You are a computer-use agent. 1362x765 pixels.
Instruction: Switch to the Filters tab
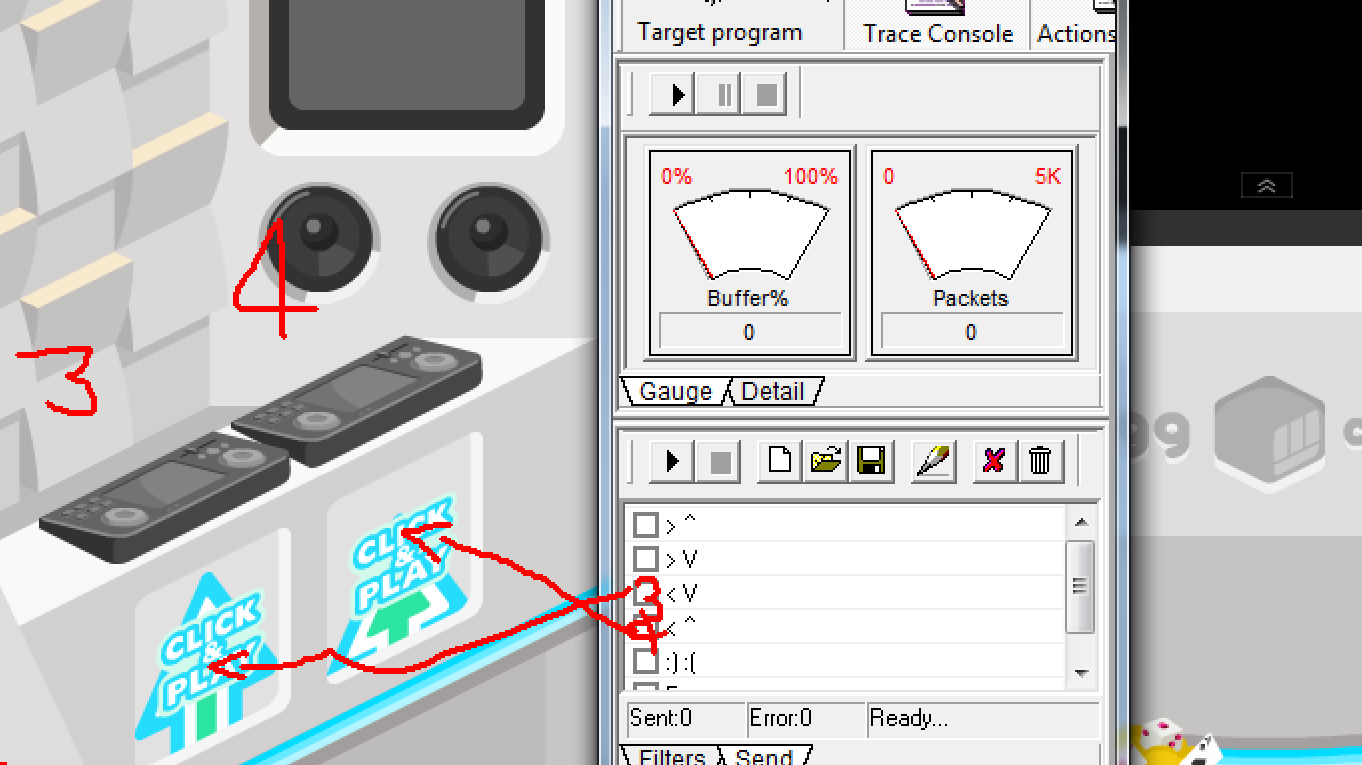[x=672, y=756]
